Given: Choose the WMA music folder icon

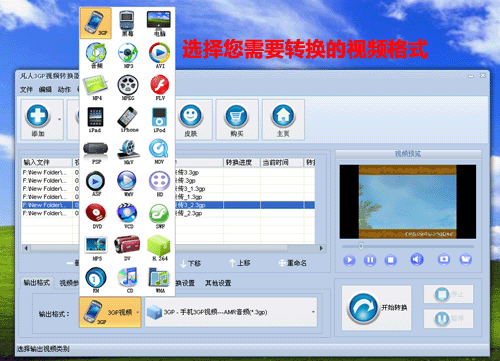Looking at the screenshot, I should 160,280.
